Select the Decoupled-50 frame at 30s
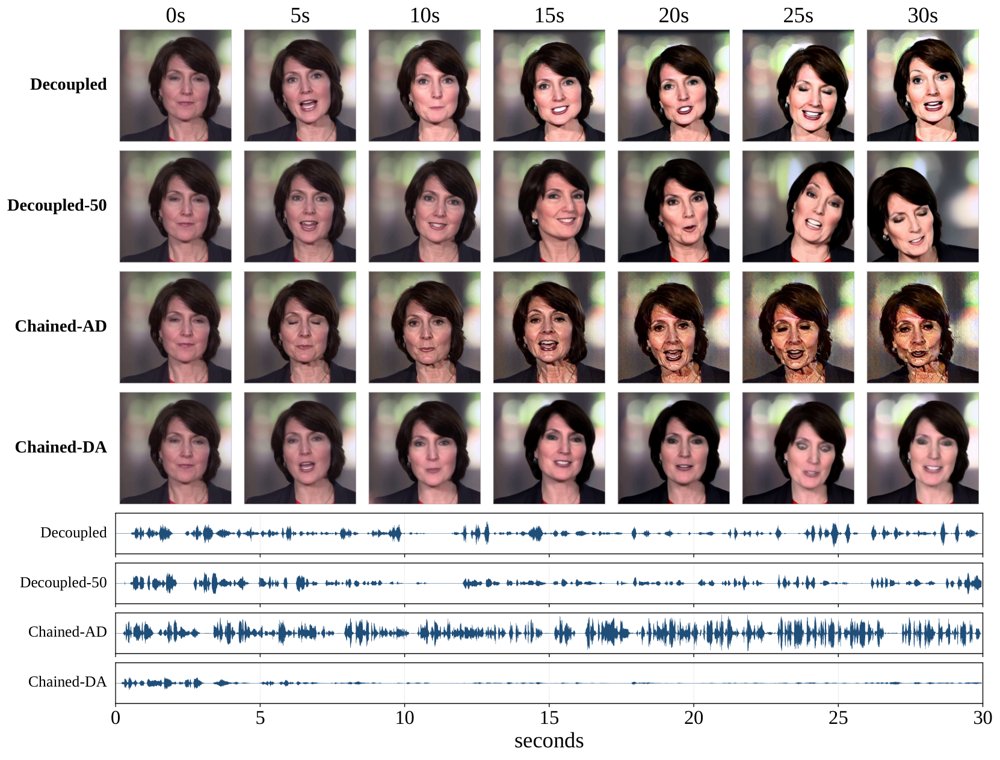This screenshot has width=1000, height=760. (x=922, y=207)
